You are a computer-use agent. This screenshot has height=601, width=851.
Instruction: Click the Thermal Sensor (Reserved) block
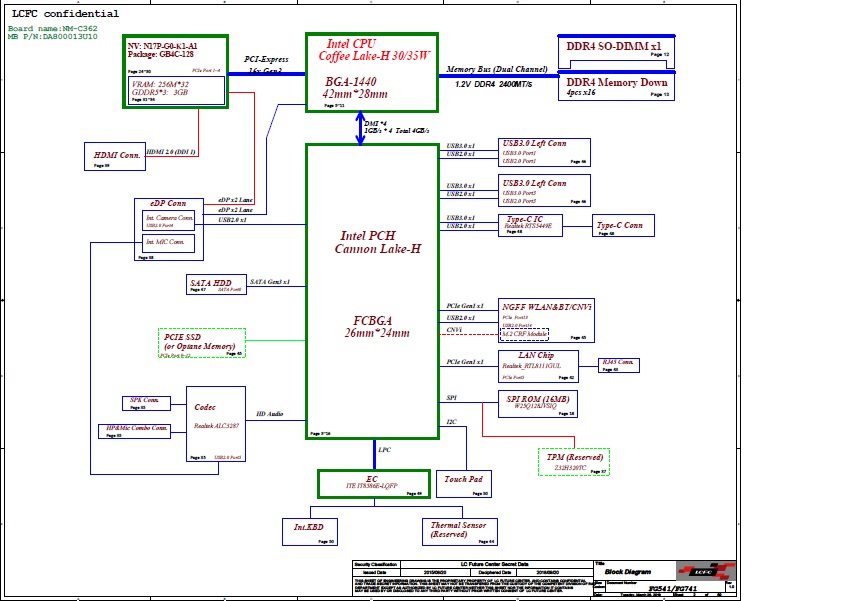tap(460, 532)
